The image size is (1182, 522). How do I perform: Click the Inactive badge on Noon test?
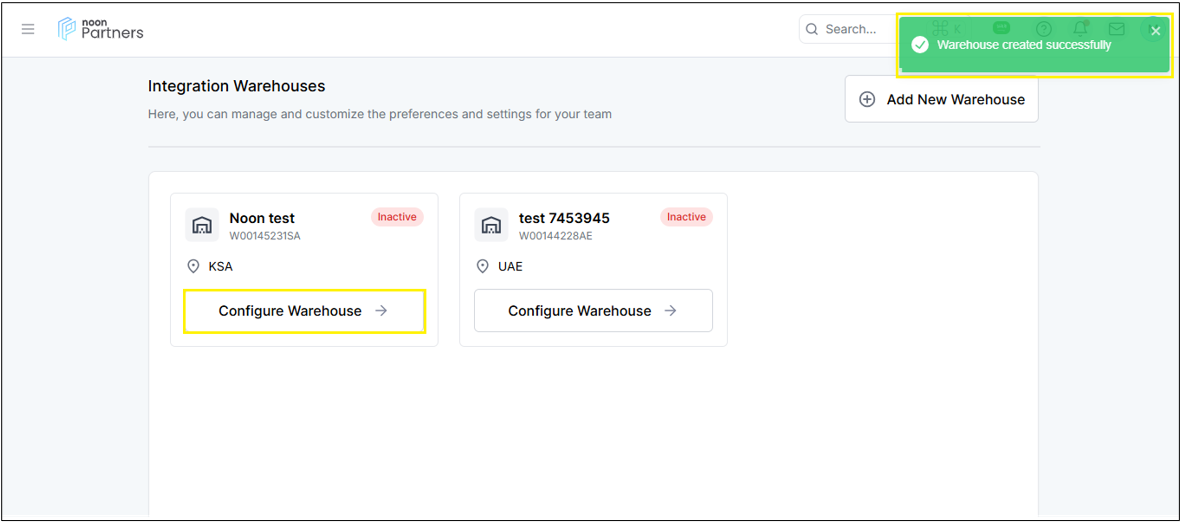tap(397, 217)
